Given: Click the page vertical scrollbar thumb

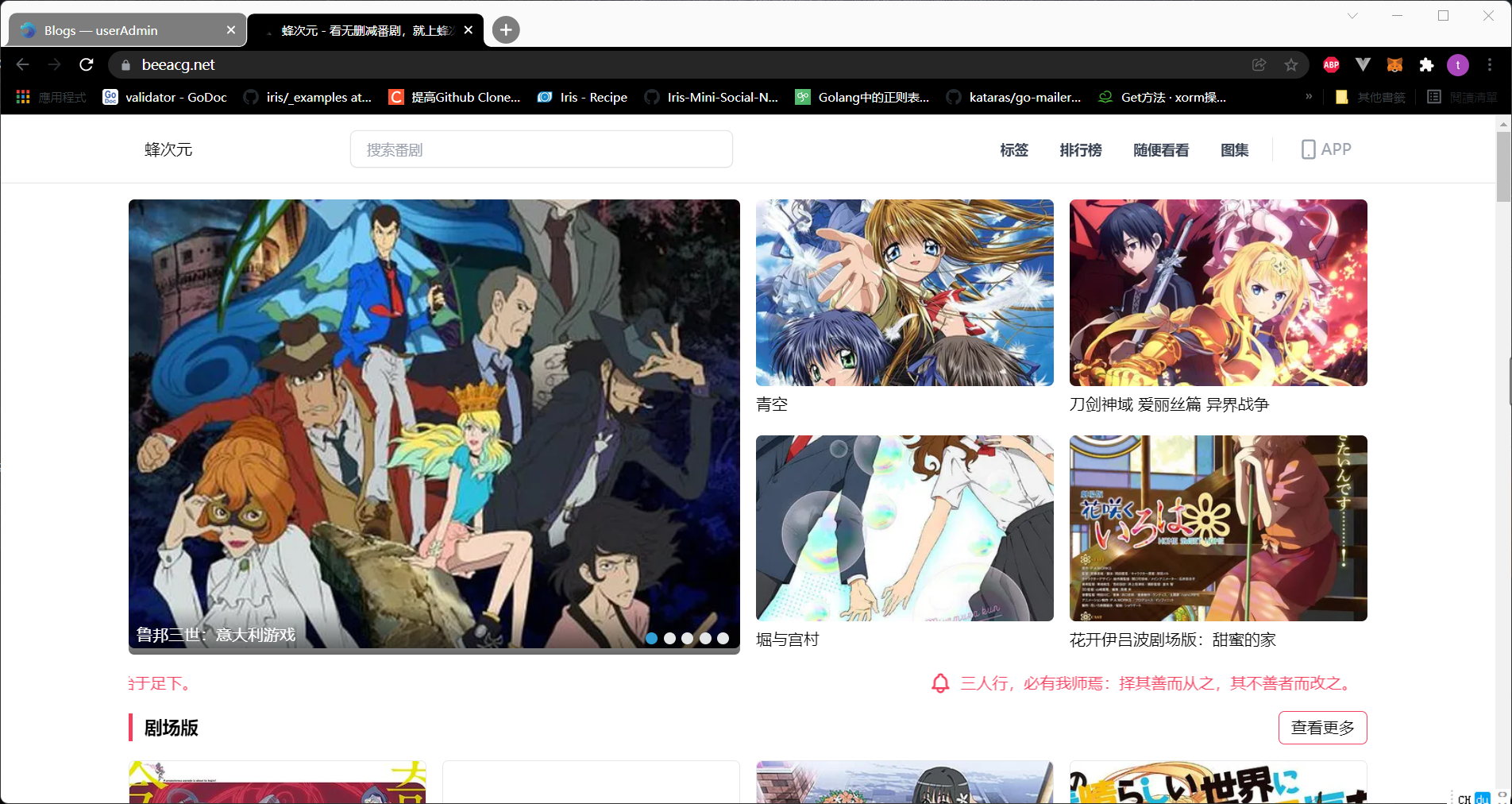Looking at the screenshot, I should pos(1503,167).
